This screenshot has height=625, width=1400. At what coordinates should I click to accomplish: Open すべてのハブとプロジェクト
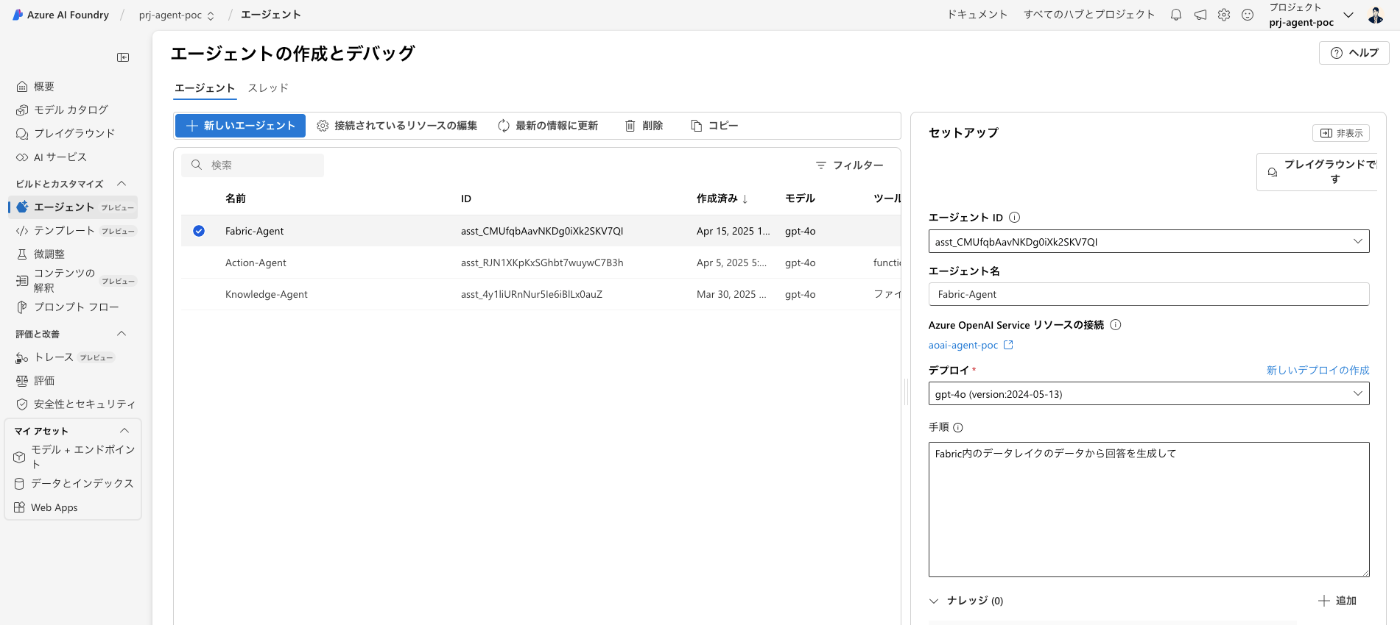point(1089,15)
